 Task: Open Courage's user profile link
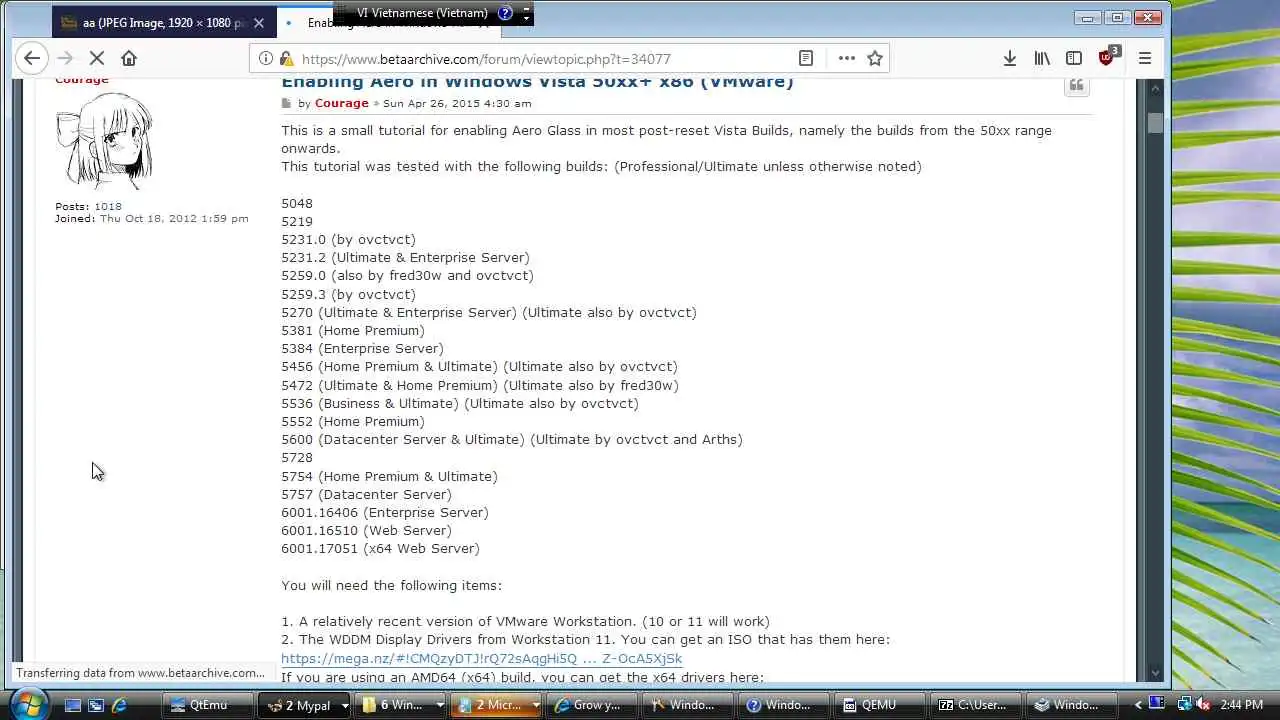pos(82,80)
